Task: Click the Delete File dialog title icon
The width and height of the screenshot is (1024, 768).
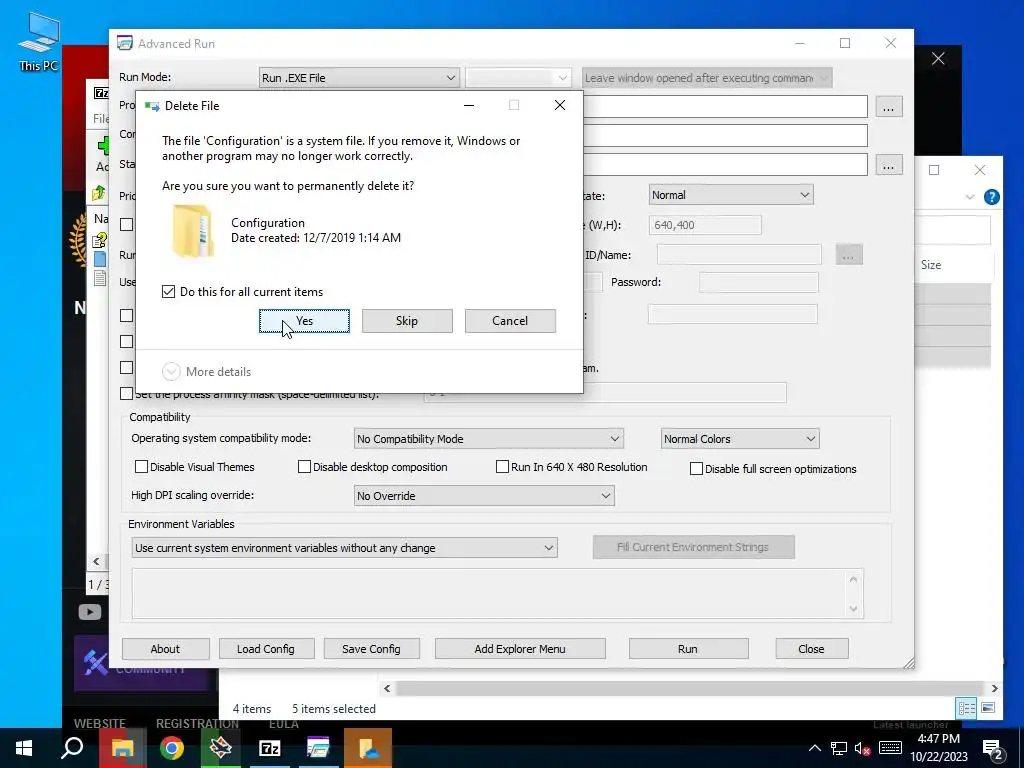Action: click(x=152, y=106)
